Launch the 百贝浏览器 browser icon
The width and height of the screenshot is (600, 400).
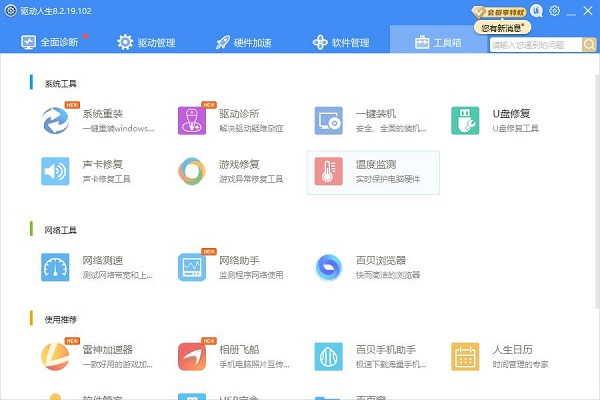coord(329,267)
